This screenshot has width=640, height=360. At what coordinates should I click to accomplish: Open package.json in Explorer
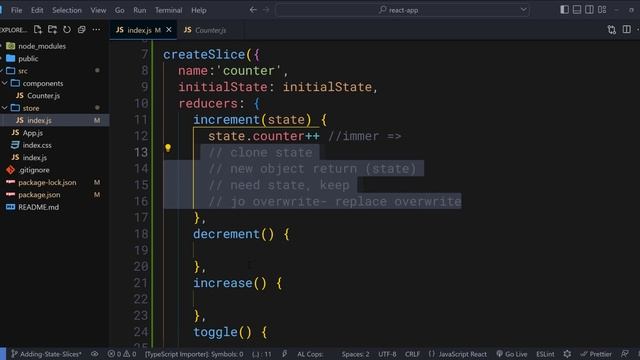coord(39,195)
